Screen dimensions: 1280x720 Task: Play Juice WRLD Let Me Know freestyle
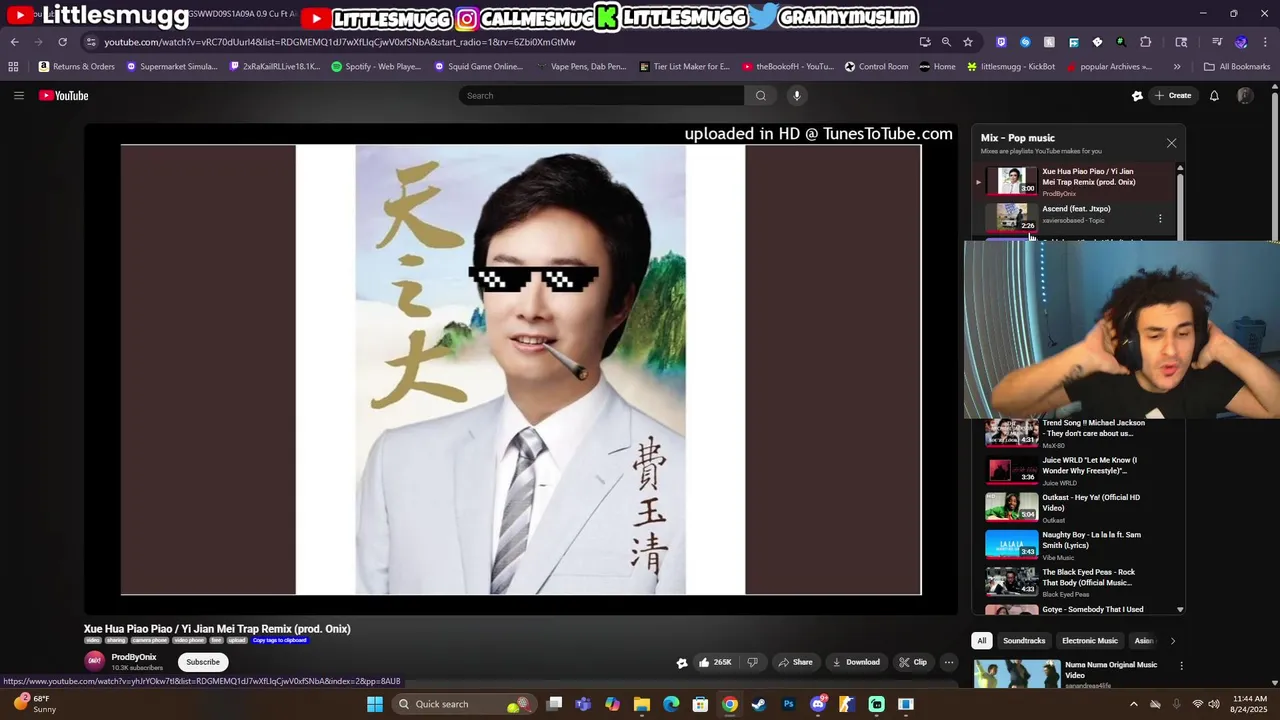click(1076, 470)
